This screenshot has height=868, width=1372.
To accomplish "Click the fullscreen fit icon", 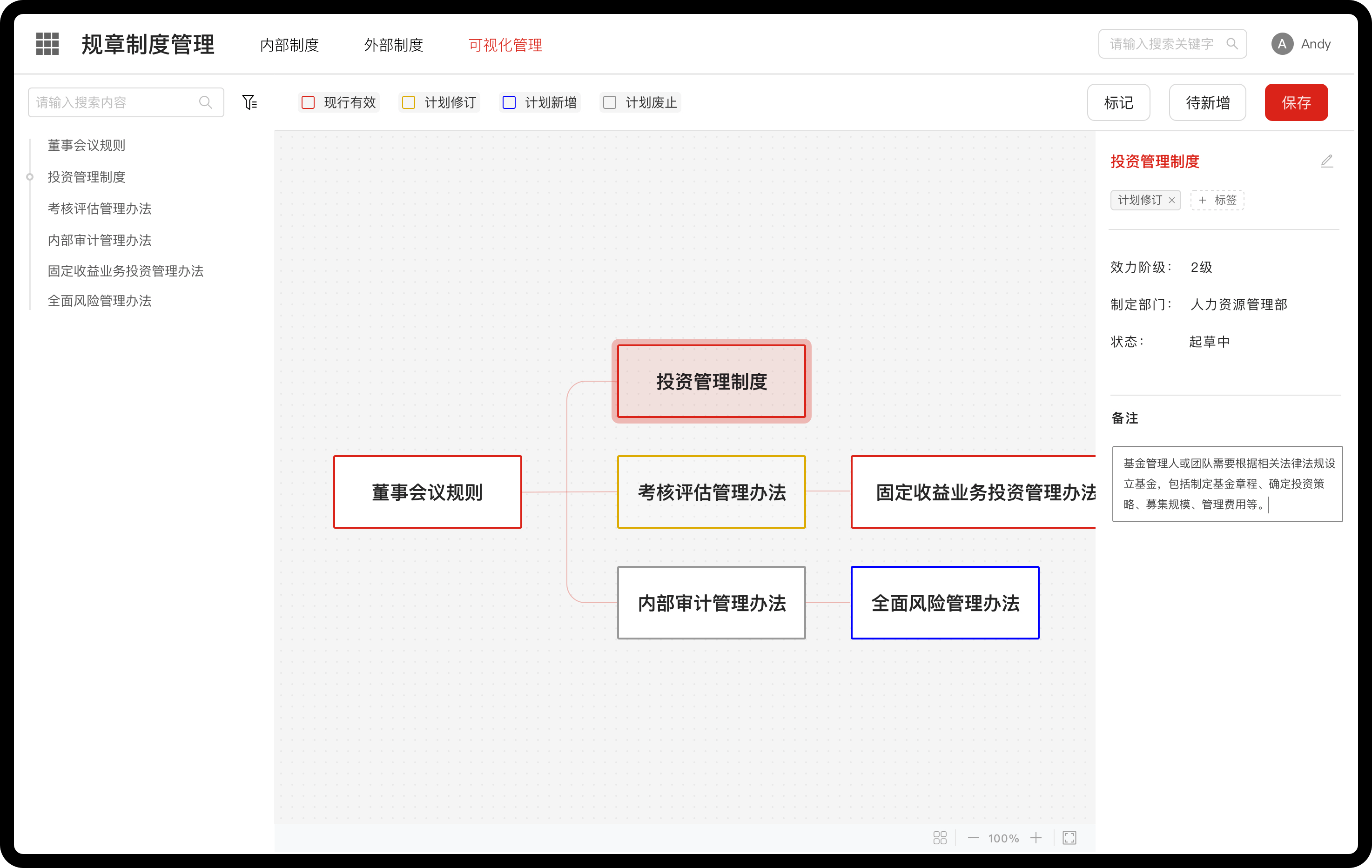I will click(x=1069, y=838).
